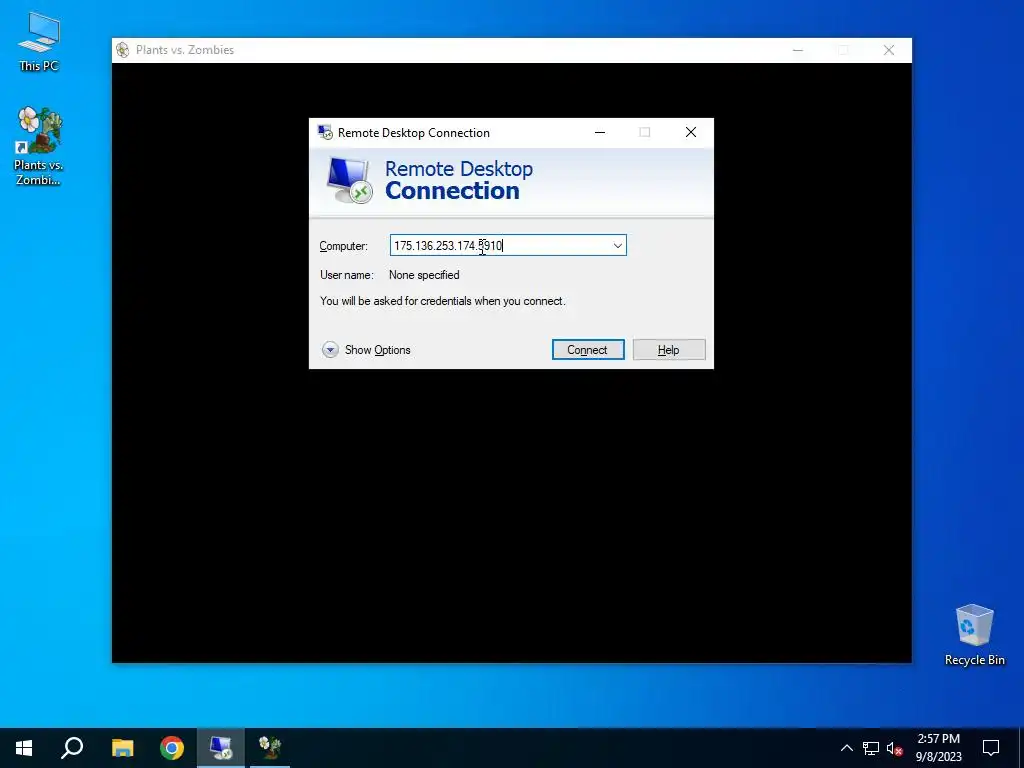This screenshot has width=1024, height=768.
Task: Click the Plants vs. Zombies window title icon
Action: click(122, 50)
